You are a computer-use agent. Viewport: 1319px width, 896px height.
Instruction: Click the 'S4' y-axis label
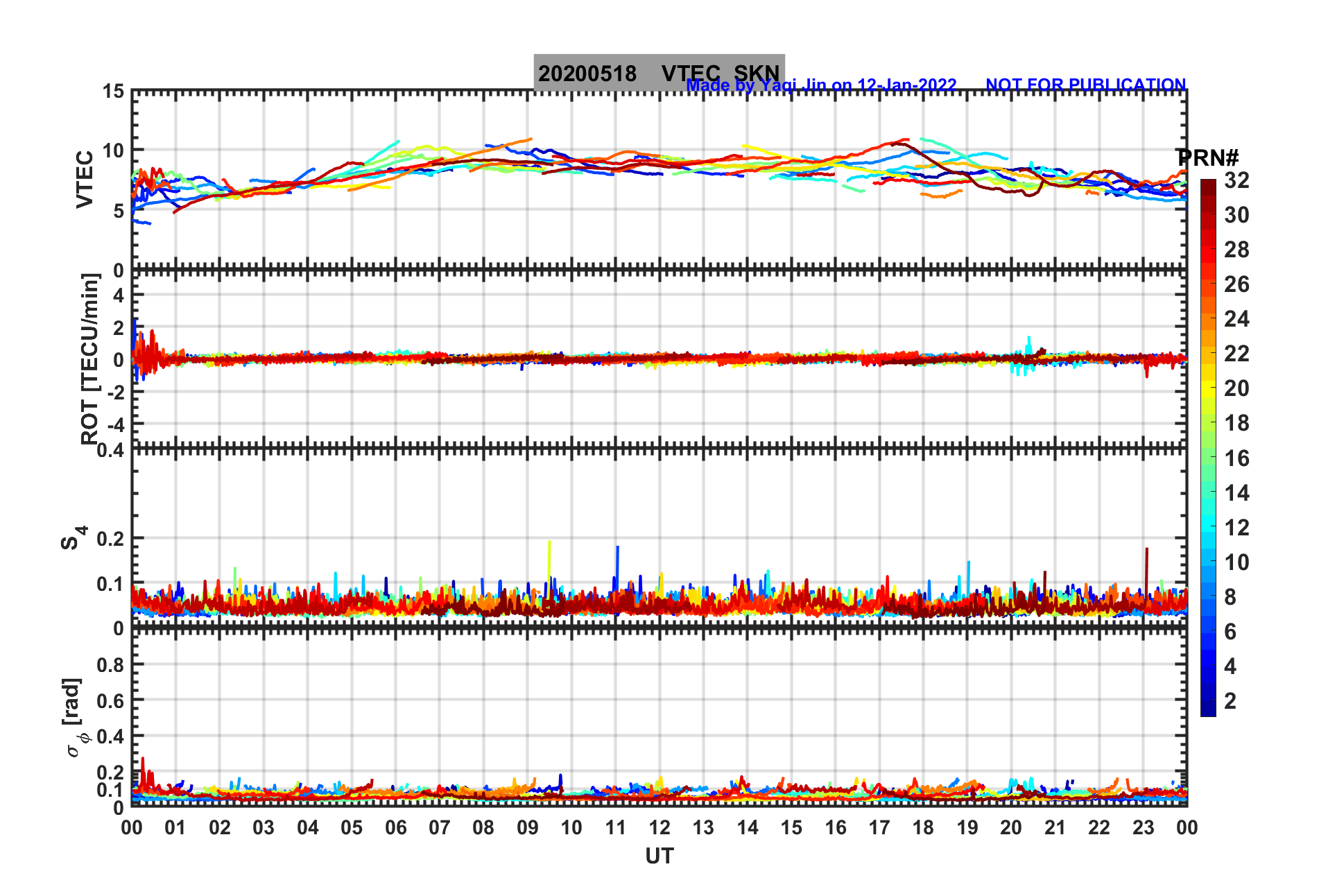(x=74, y=537)
